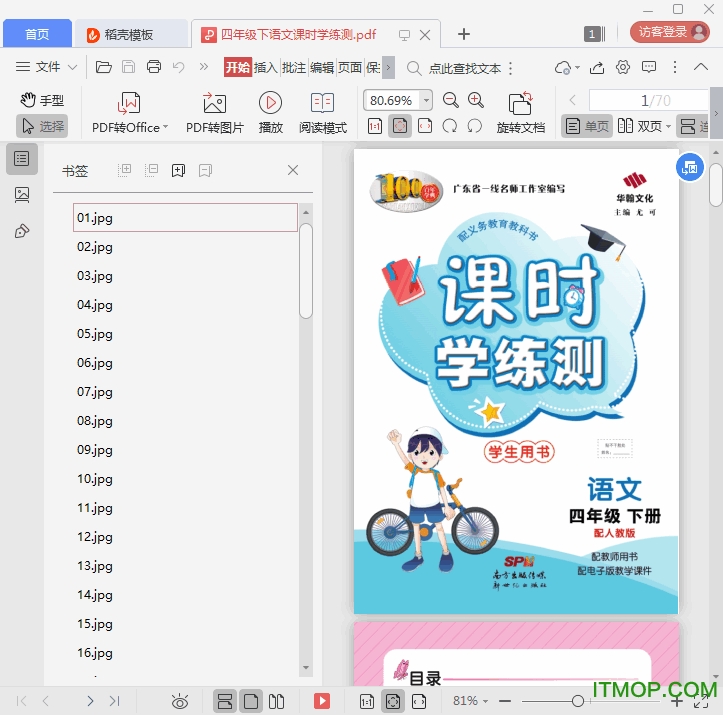Close the bookmarks panel

click(293, 170)
